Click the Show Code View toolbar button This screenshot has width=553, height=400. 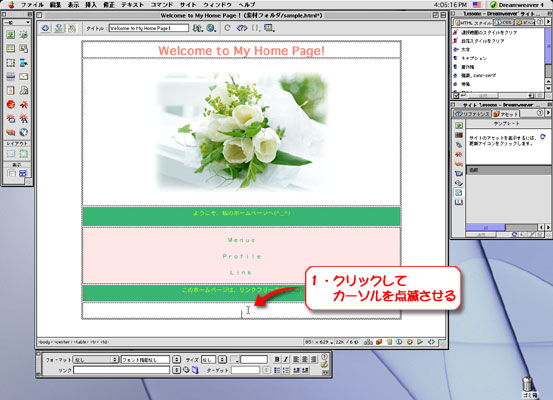point(45,28)
